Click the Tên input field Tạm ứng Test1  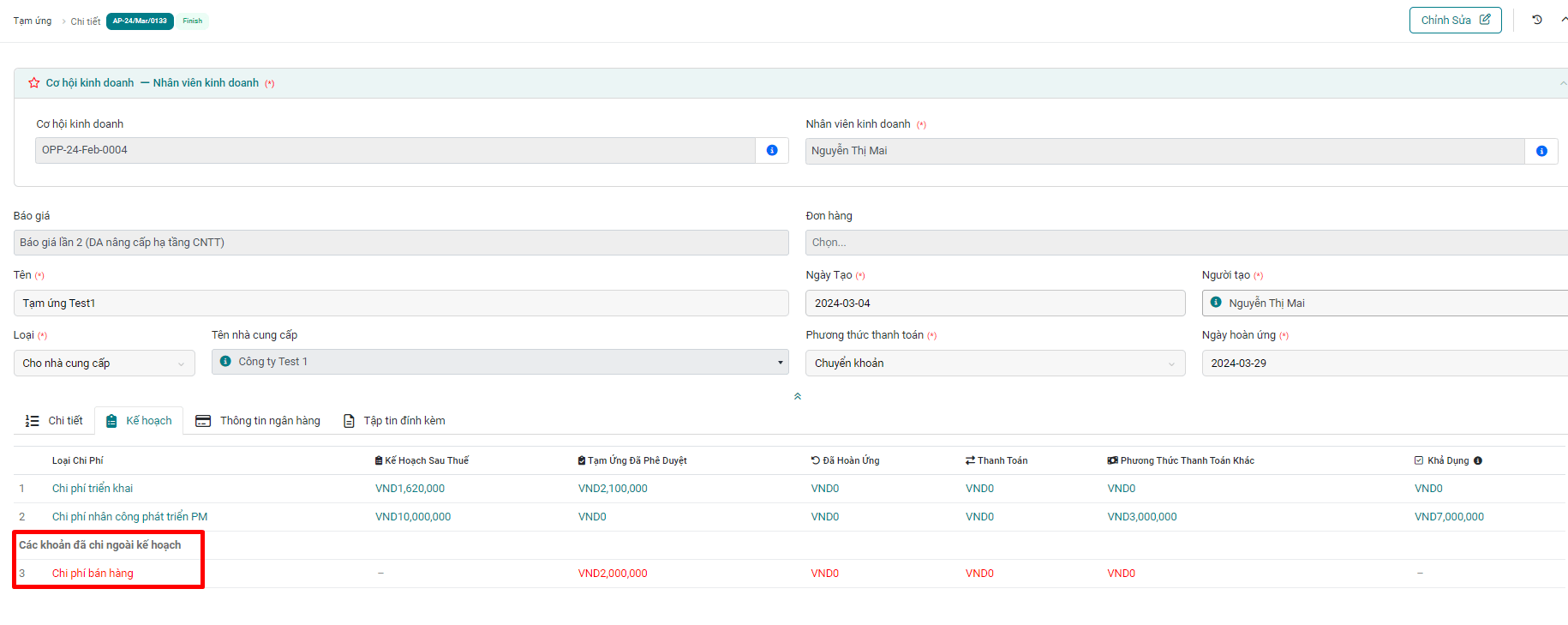(x=400, y=303)
